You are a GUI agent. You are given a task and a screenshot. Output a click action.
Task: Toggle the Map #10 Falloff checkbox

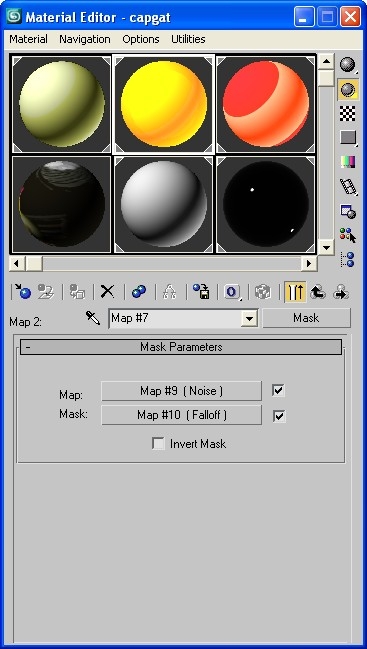coord(279,416)
